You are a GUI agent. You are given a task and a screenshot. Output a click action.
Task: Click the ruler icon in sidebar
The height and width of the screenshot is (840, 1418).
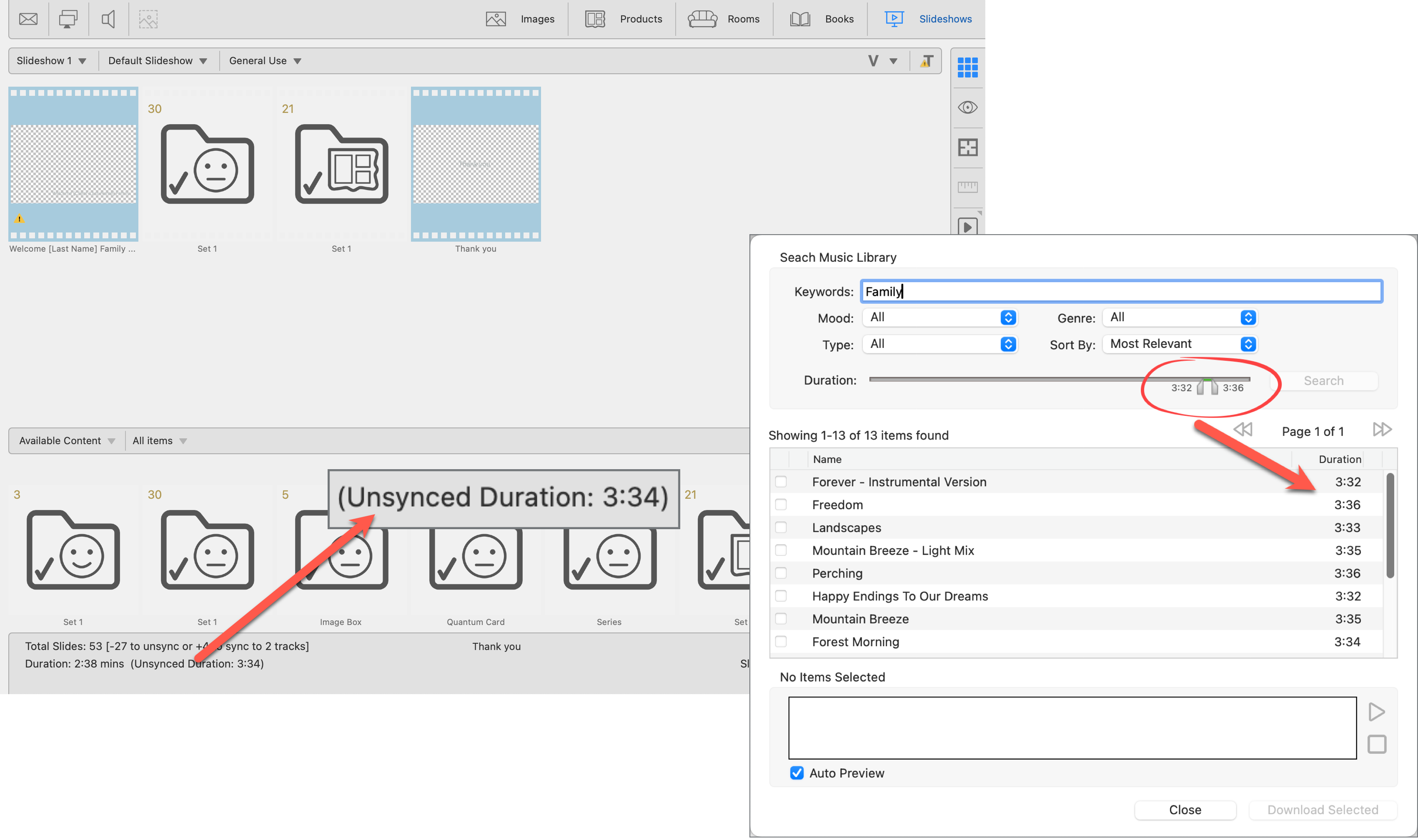coord(967,187)
